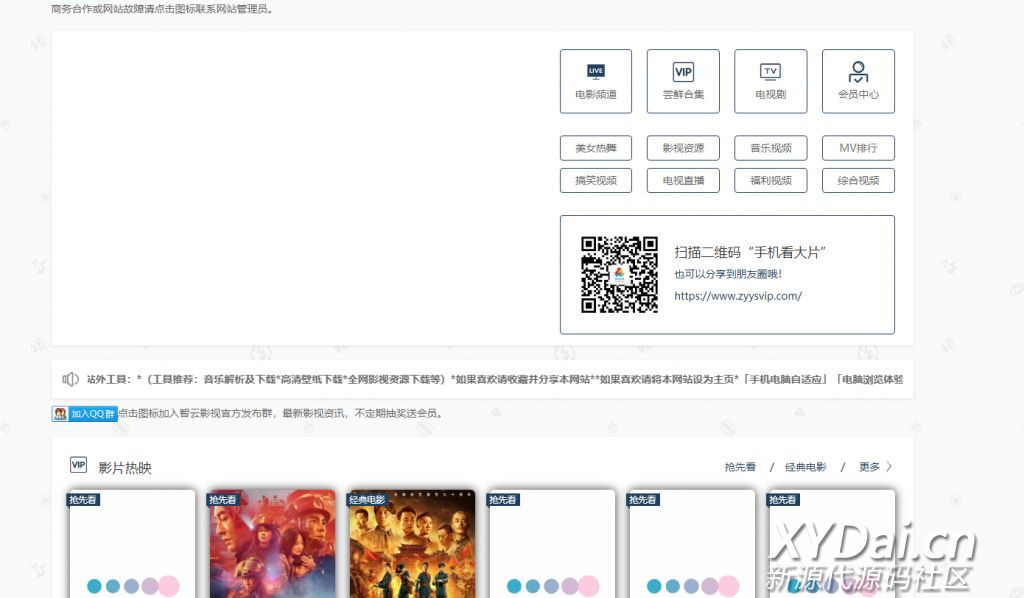Open the https://www.zyysvip.com/ link
The height and width of the screenshot is (598, 1024).
(738, 296)
